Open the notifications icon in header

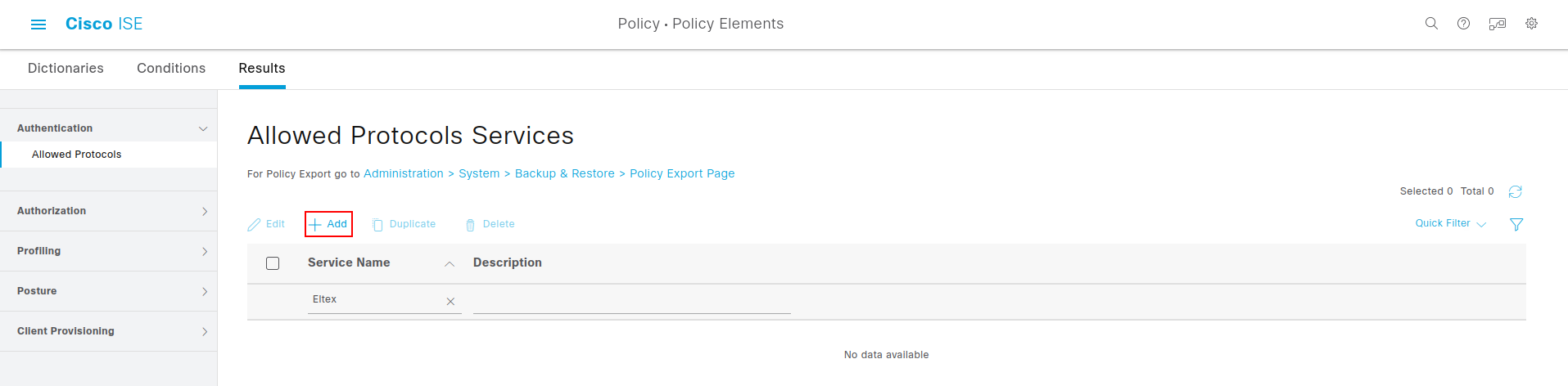click(1498, 24)
